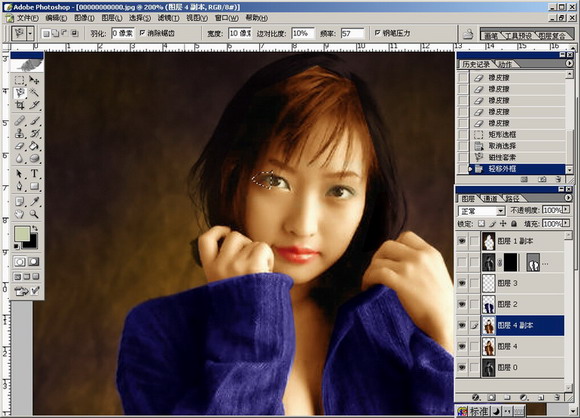Select the Shape tool
Image resolution: width=580 pixels, height=418 pixels.
(x=34, y=186)
